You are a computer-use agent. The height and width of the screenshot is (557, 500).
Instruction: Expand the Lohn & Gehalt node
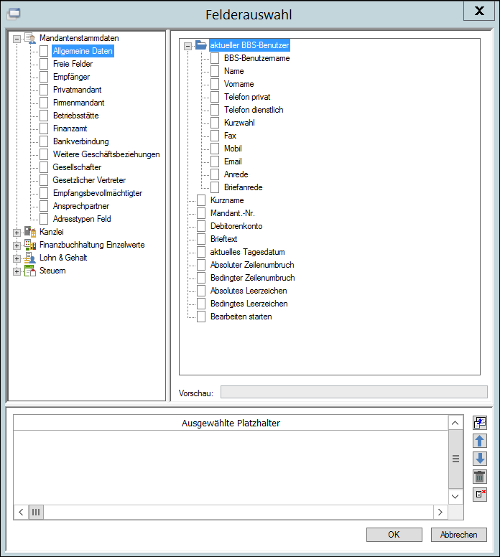tap(17, 259)
